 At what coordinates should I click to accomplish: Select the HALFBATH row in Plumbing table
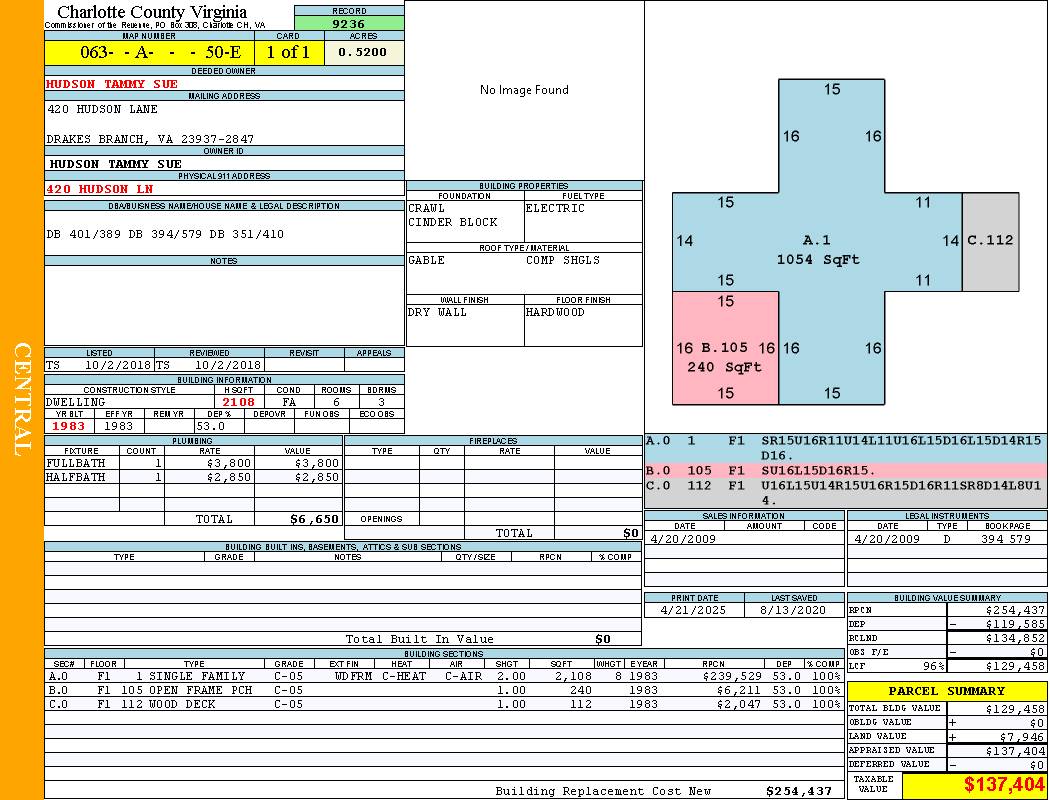point(193,478)
